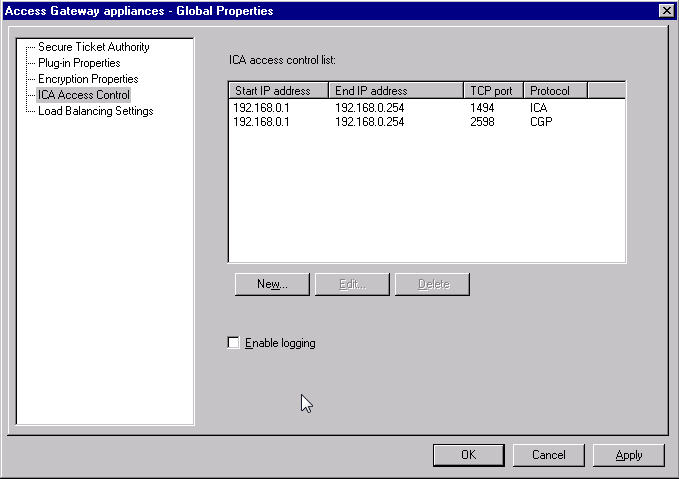Close the Global Properties dialog
Screen dimensions: 679x479
(666, 10)
